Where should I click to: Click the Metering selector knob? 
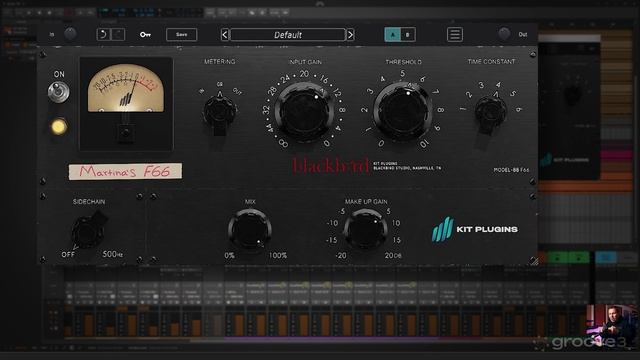(220, 111)
